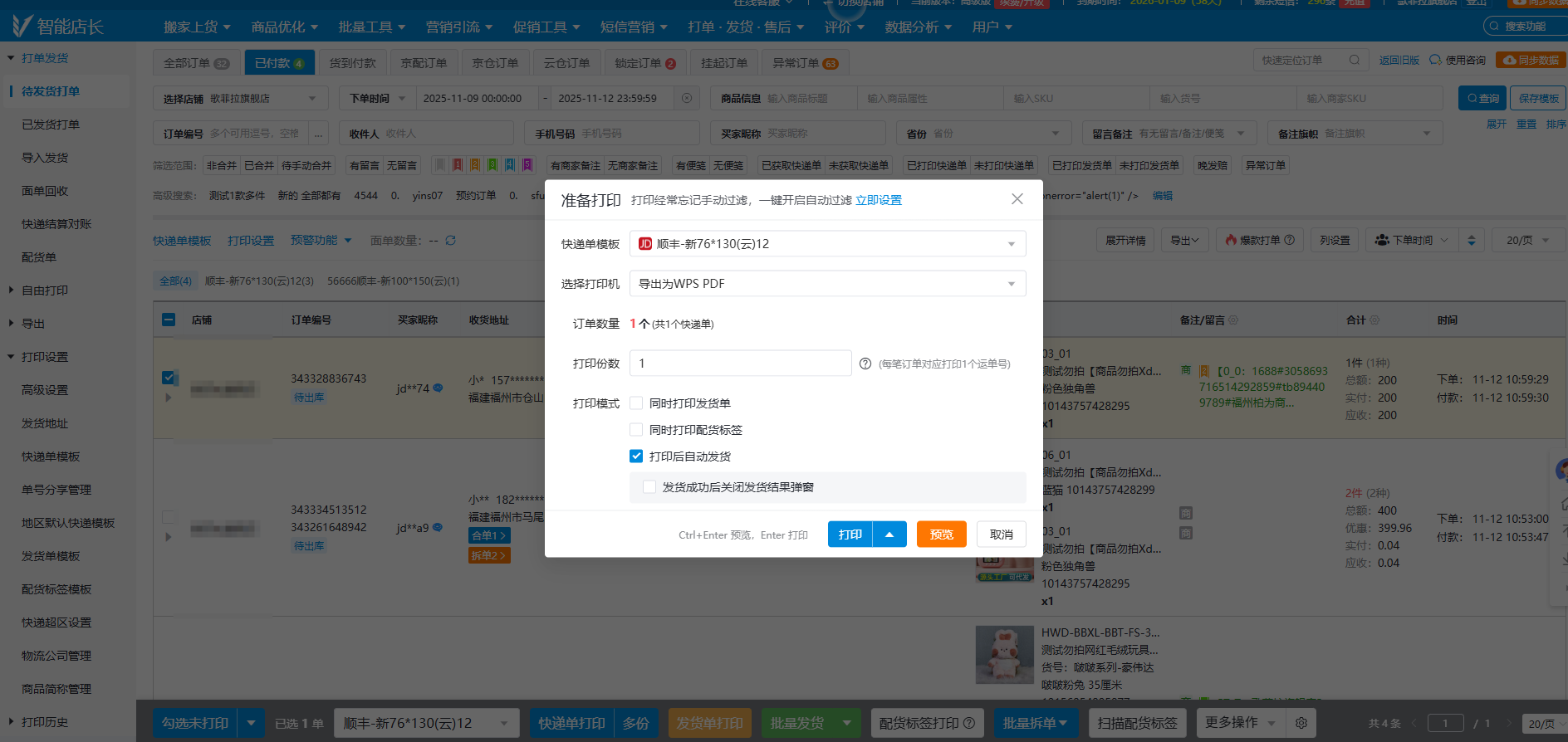1568x742 pixels.
Task: Click the search icon in 快速定位订单
Action: coord(1355,61)
